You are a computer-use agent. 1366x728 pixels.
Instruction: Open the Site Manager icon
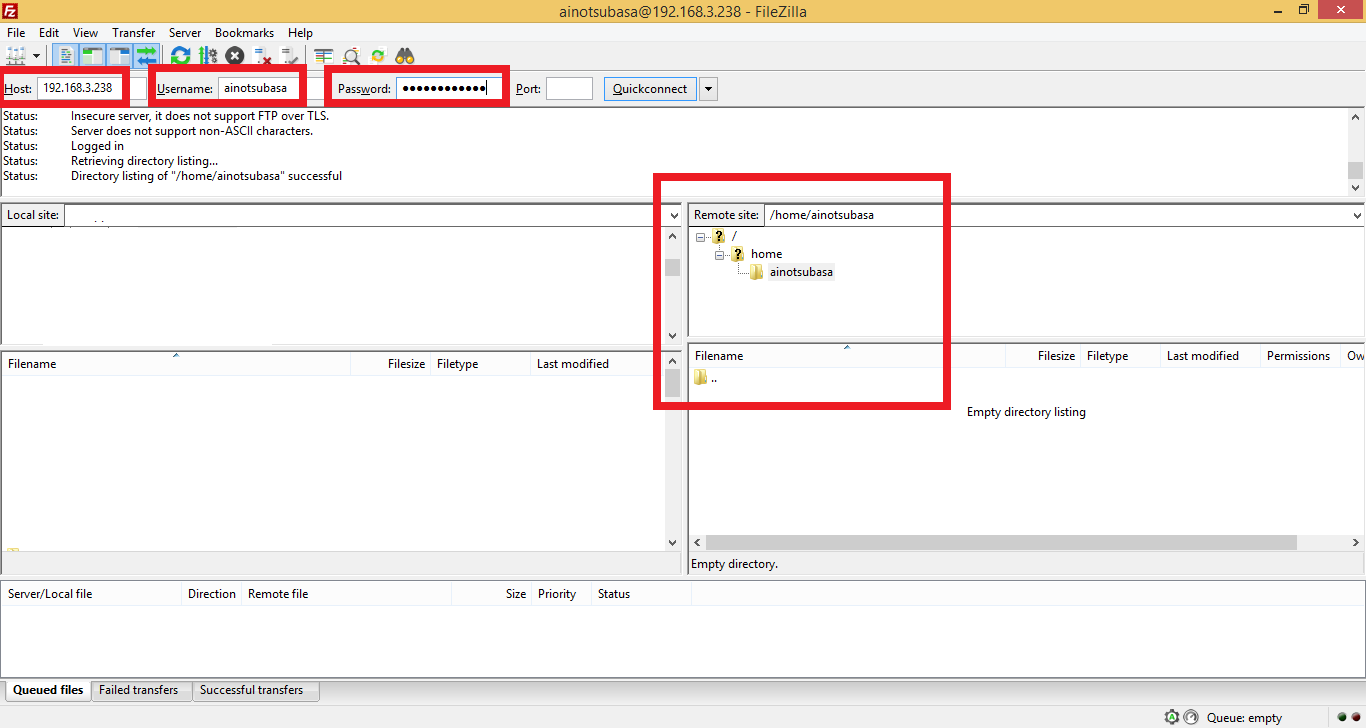[x=17, y=56]
